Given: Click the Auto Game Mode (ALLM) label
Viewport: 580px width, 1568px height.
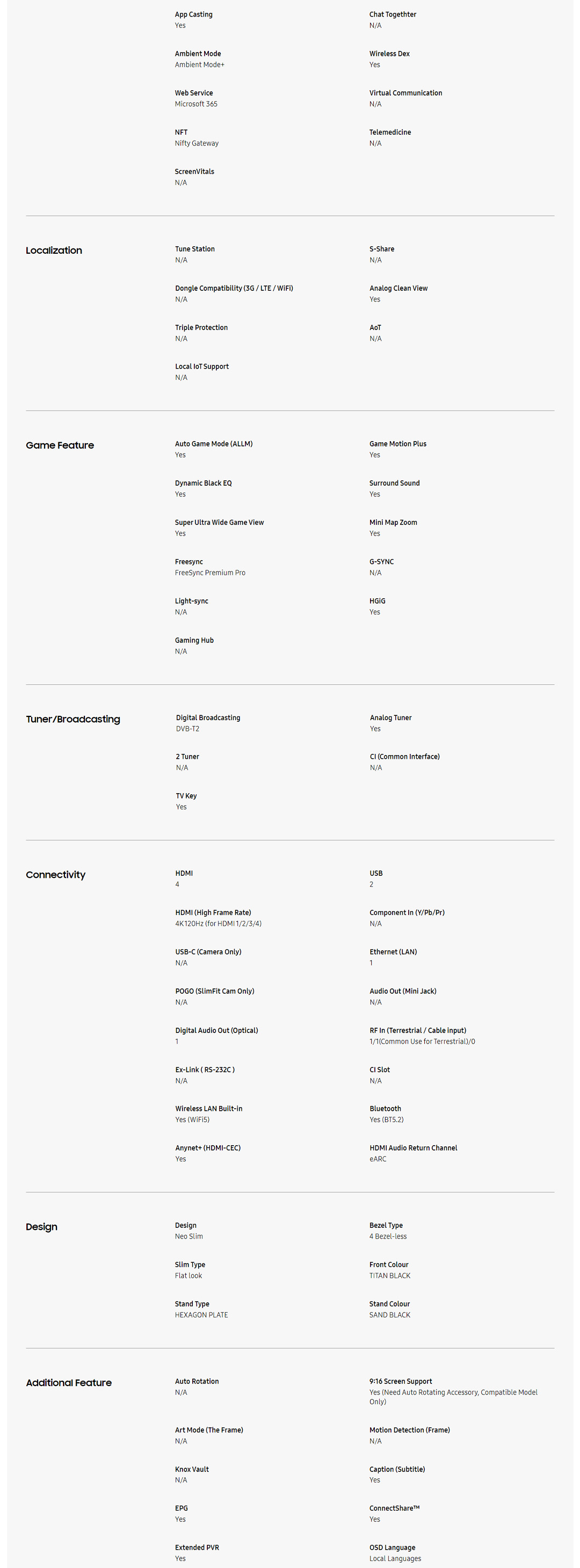Looking at the screenshot, I should 213,444.
